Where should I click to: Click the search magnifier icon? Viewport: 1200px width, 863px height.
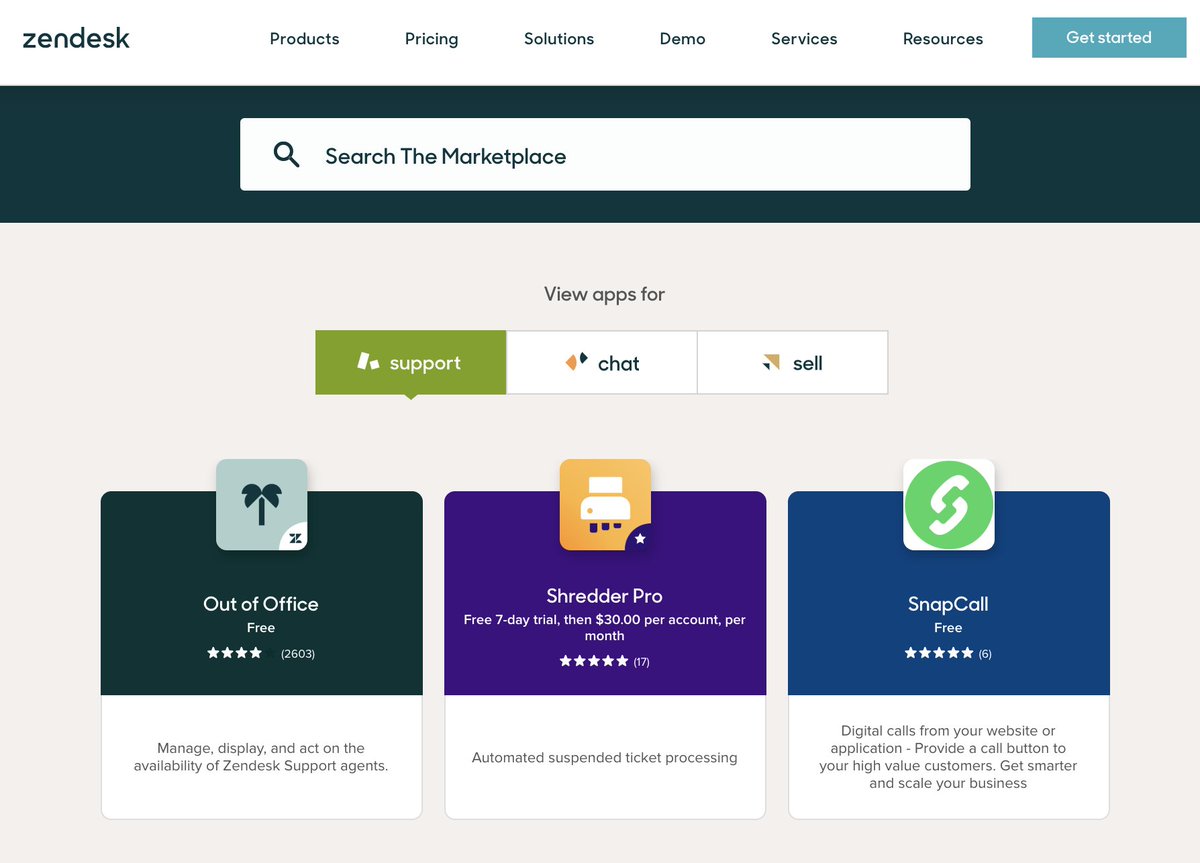point(287,154)
